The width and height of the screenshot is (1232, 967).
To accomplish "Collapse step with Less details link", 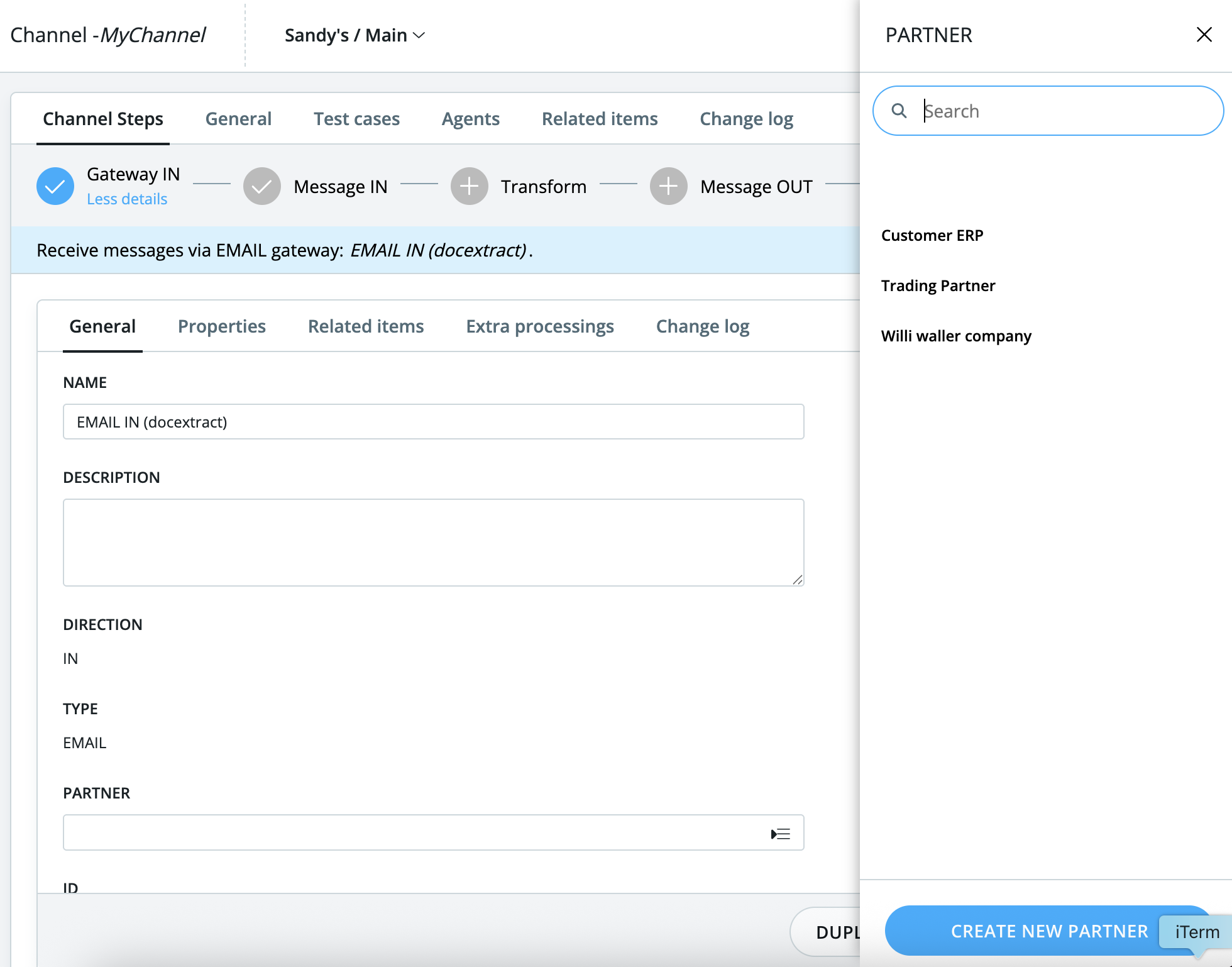I will pos(127,199).
